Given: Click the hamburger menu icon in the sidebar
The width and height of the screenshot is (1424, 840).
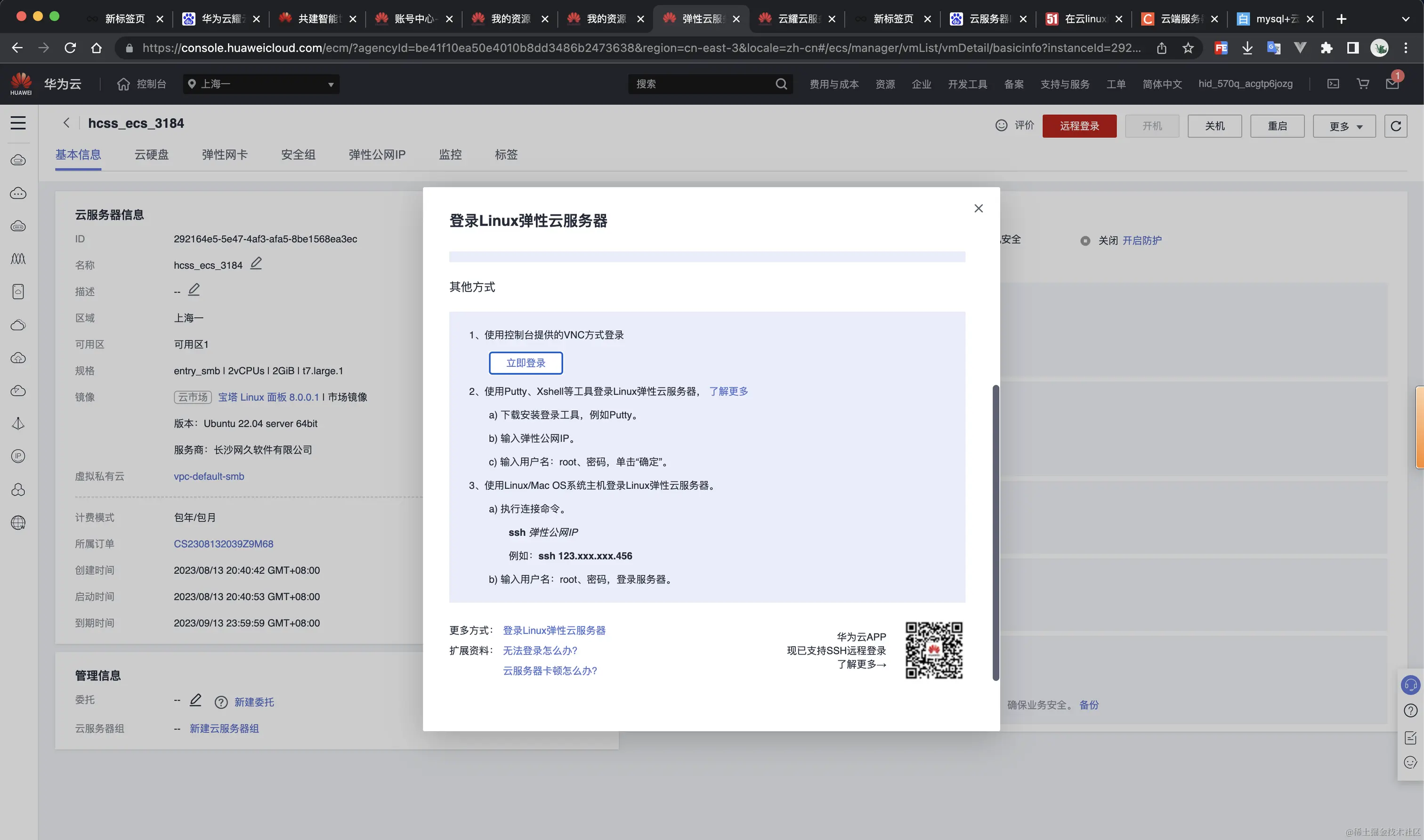Looking at the screenshot, I should pyautogui.click(x=18, y=123).
